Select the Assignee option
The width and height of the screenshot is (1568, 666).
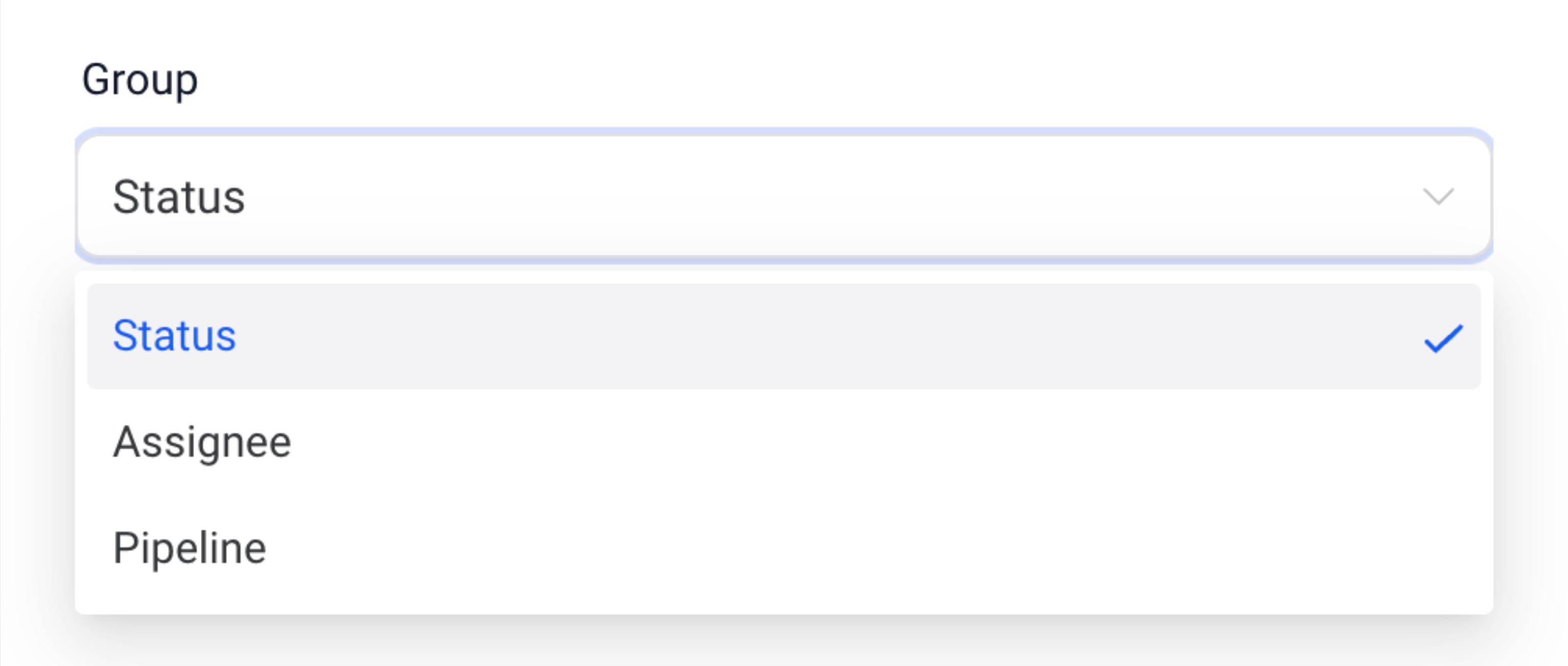784,442
